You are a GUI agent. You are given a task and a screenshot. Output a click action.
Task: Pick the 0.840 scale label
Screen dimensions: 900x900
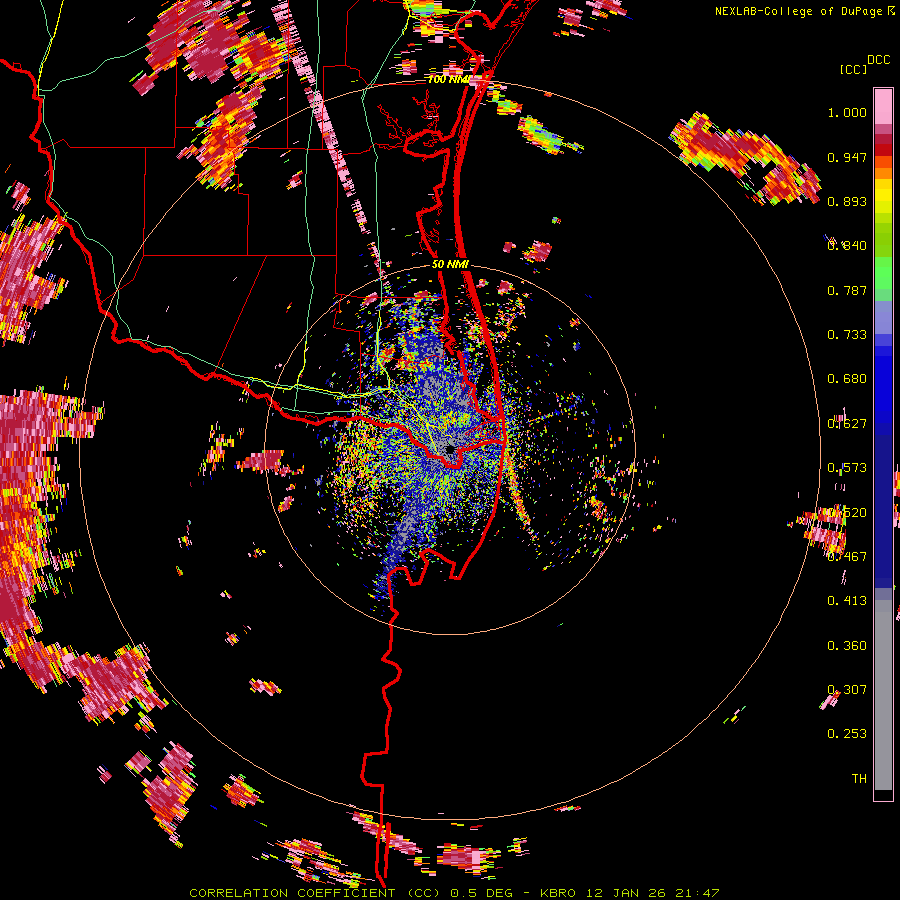pyautogui.click(x=847, y=246)
